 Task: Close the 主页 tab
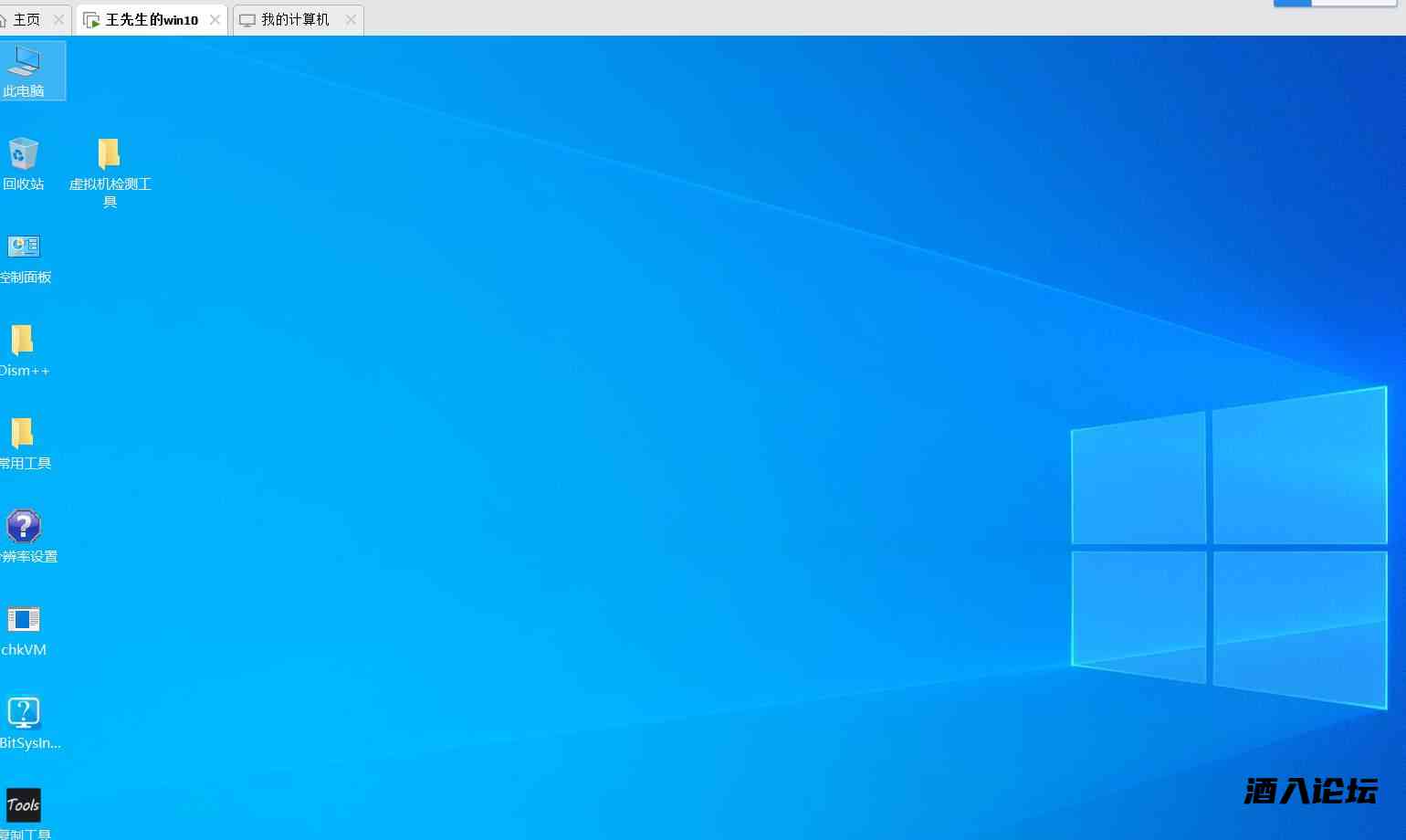click(x=58, y=19)
